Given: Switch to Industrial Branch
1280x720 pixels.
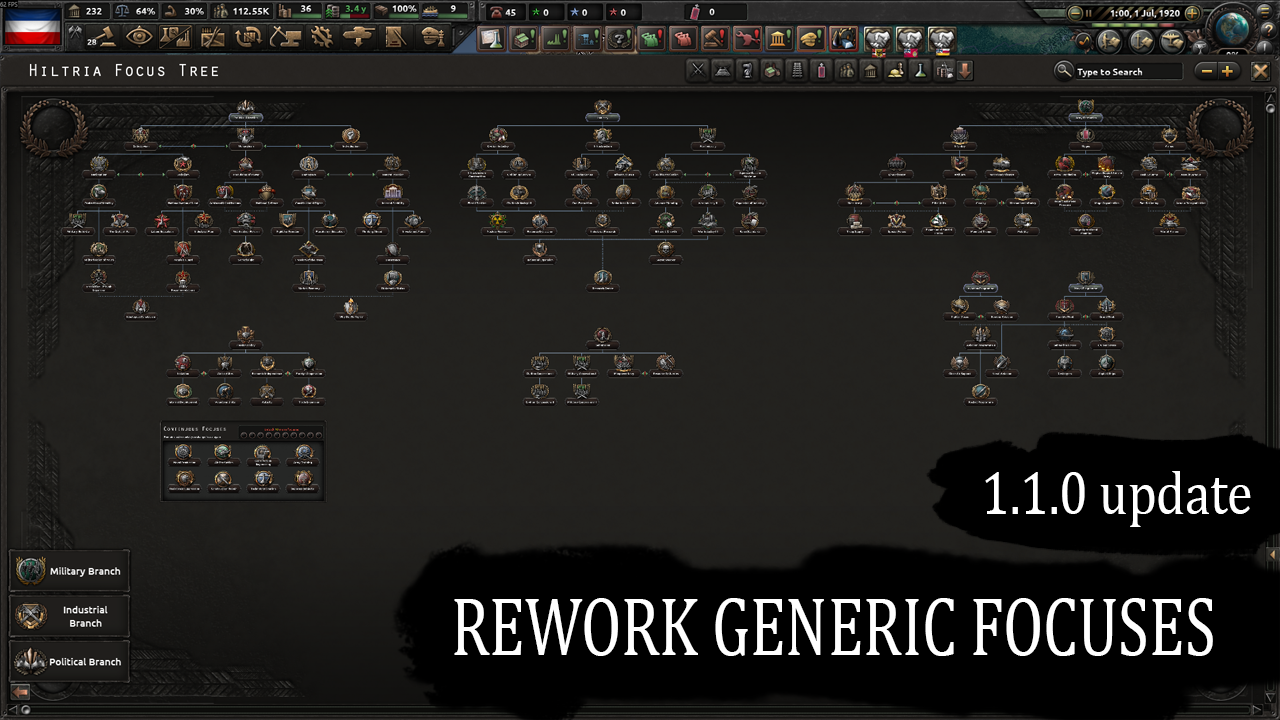Looking at the screenshot, I should pyautogui.click(x=70, y=616).
